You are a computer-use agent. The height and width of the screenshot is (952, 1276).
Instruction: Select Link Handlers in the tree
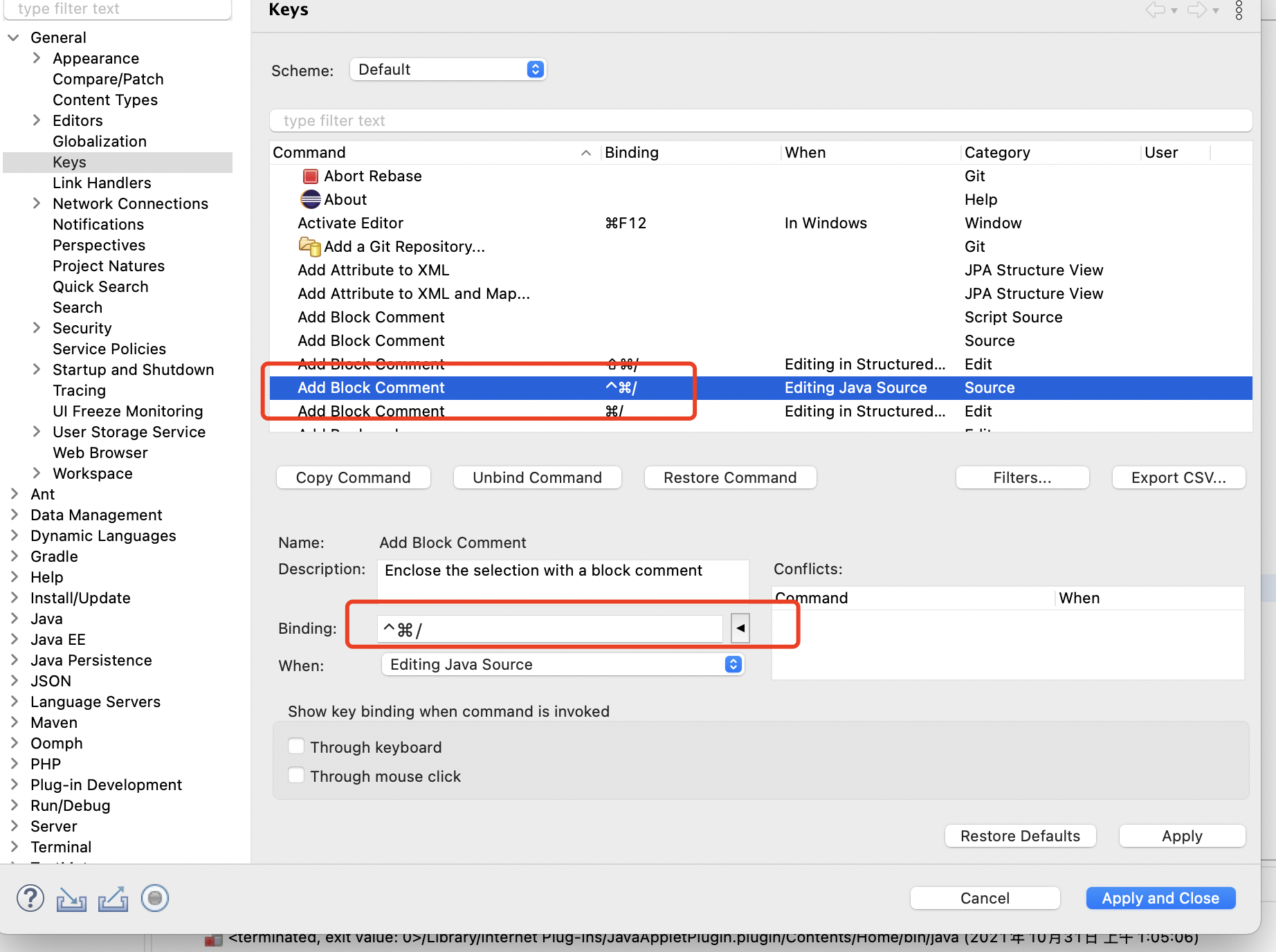click(102, 183)
